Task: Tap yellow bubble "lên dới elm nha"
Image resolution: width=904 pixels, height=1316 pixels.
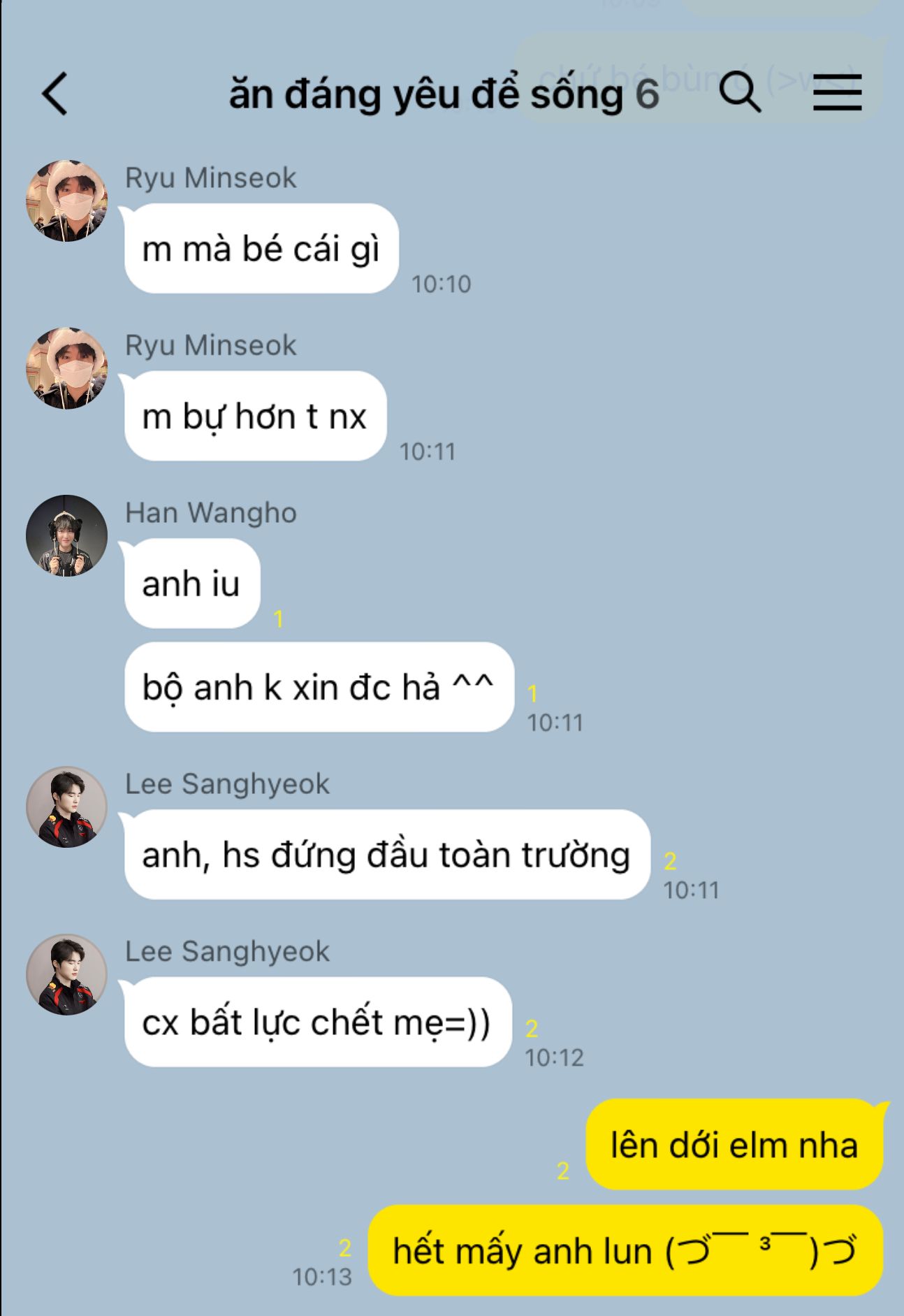Action: click(734, 1145)
